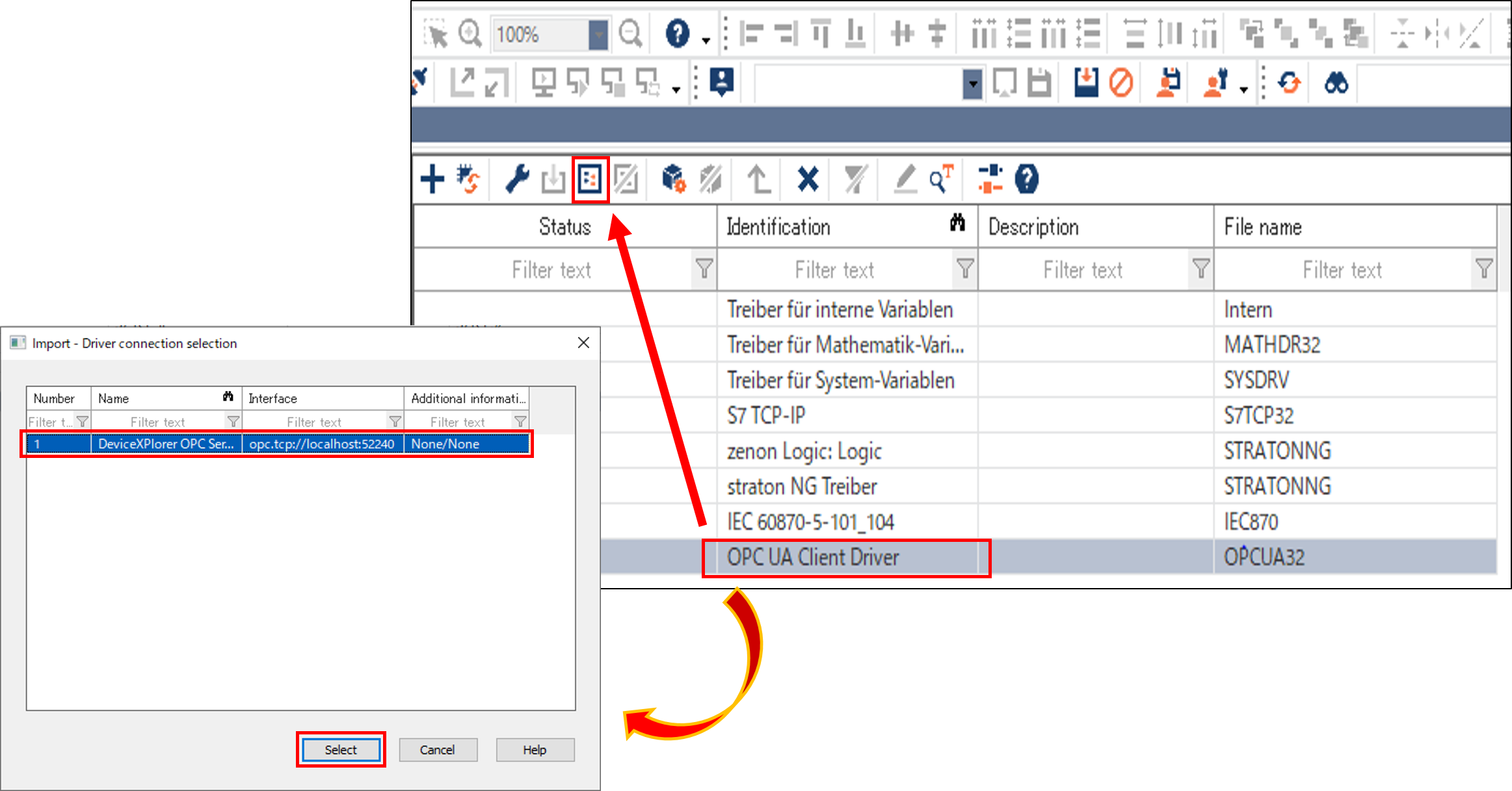Toggle the File name column filter icon

pos(1483,269)
